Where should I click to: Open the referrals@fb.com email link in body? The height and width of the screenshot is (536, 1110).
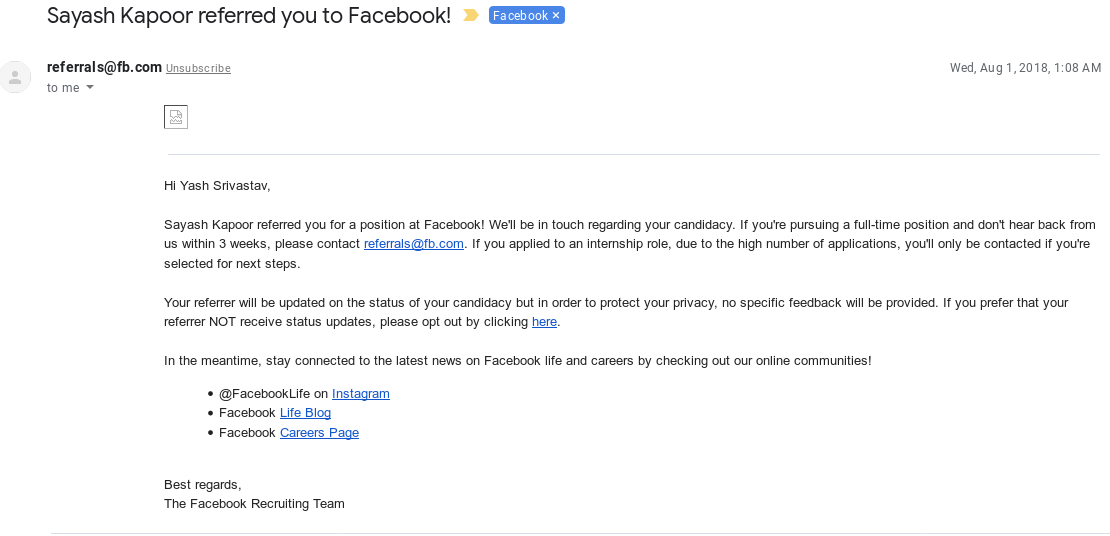pos(413,244)
